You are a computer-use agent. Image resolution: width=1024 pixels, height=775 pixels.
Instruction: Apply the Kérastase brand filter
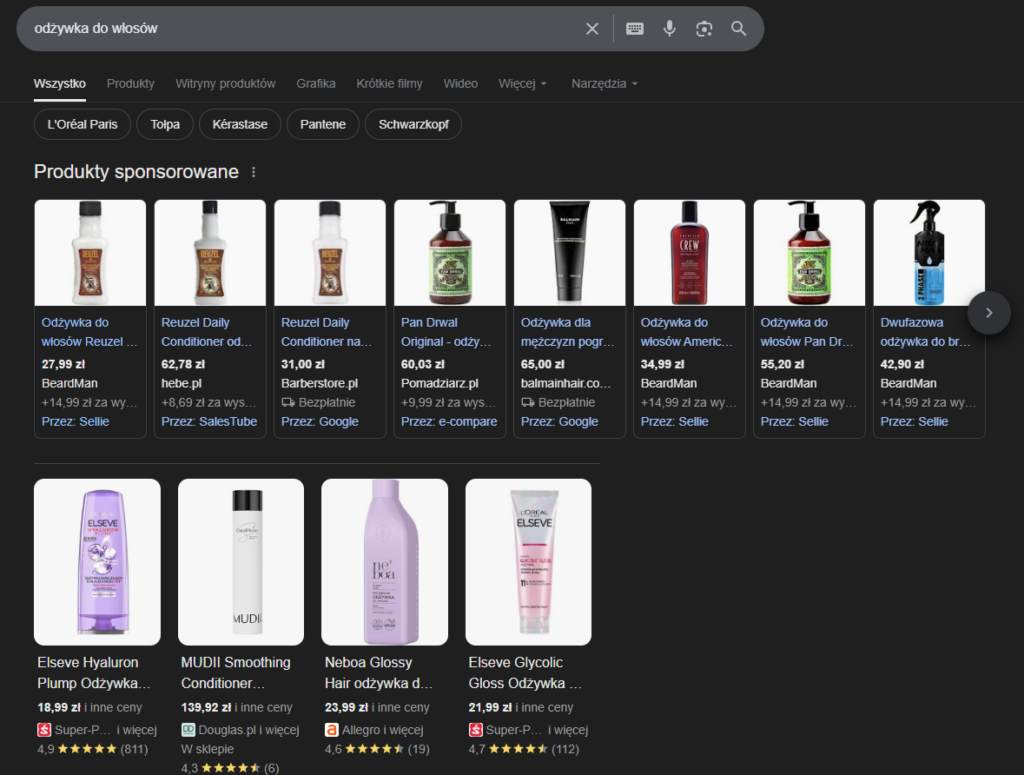pos(240,124)
